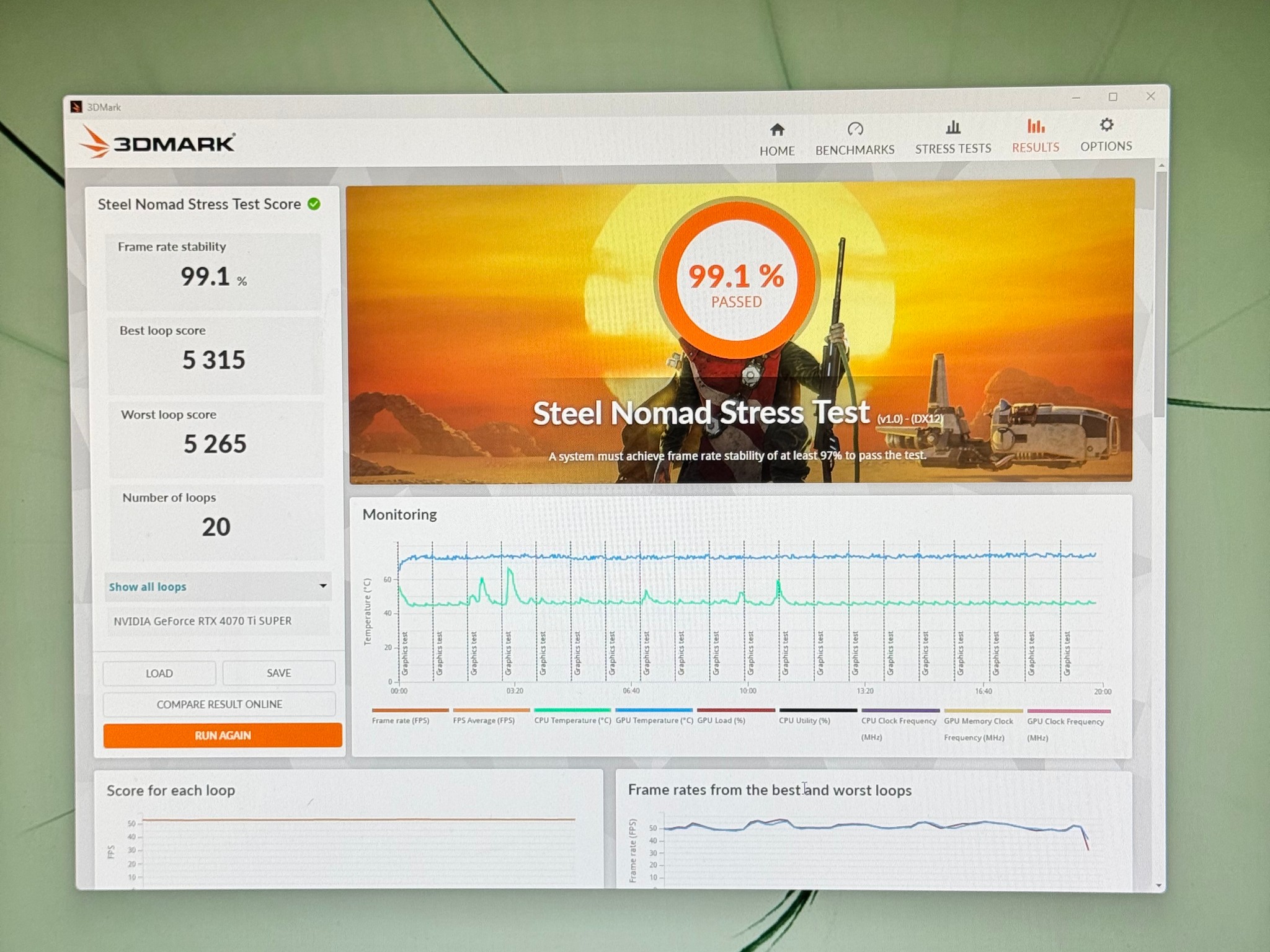The width and height of the screenshot is (1270, 952).
Task: Click the green validation checkmark icon
Action: click(314, 204)
